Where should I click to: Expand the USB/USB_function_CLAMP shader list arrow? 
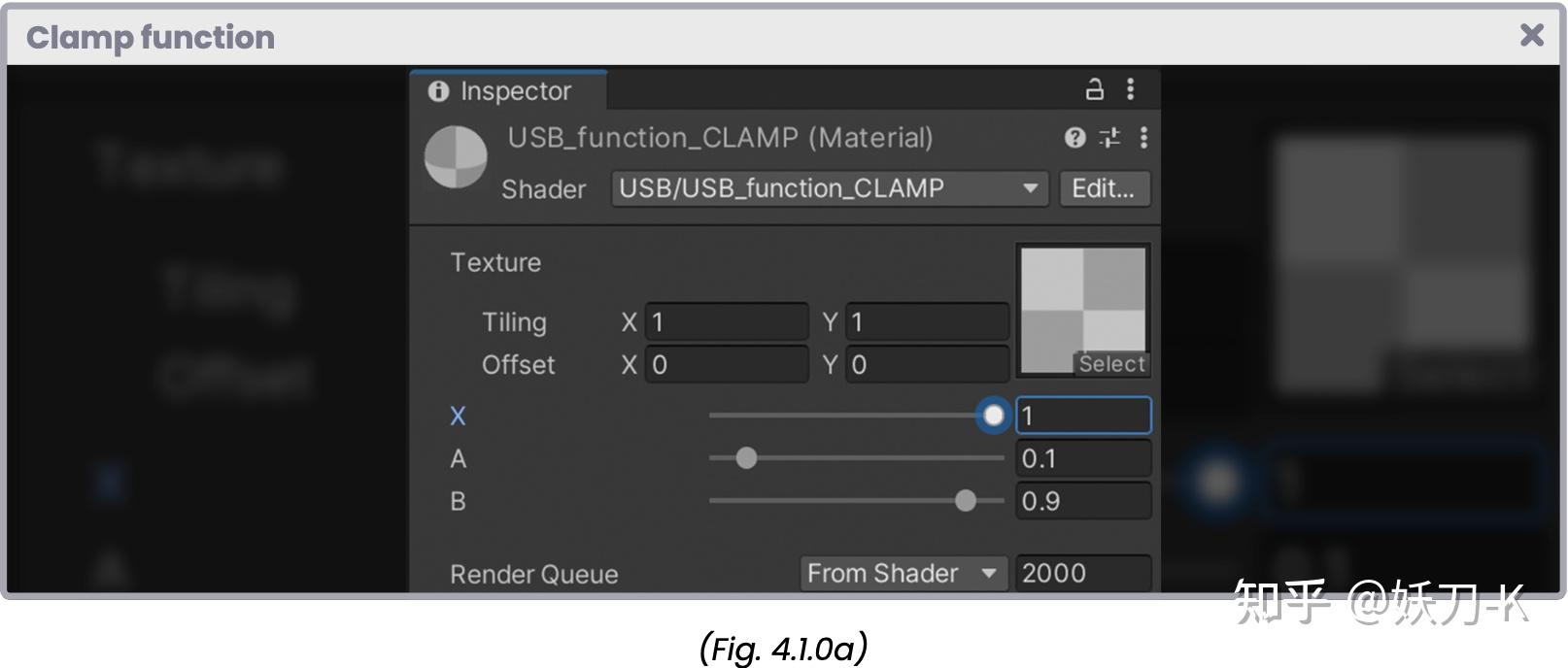(x=1028, y=188)
